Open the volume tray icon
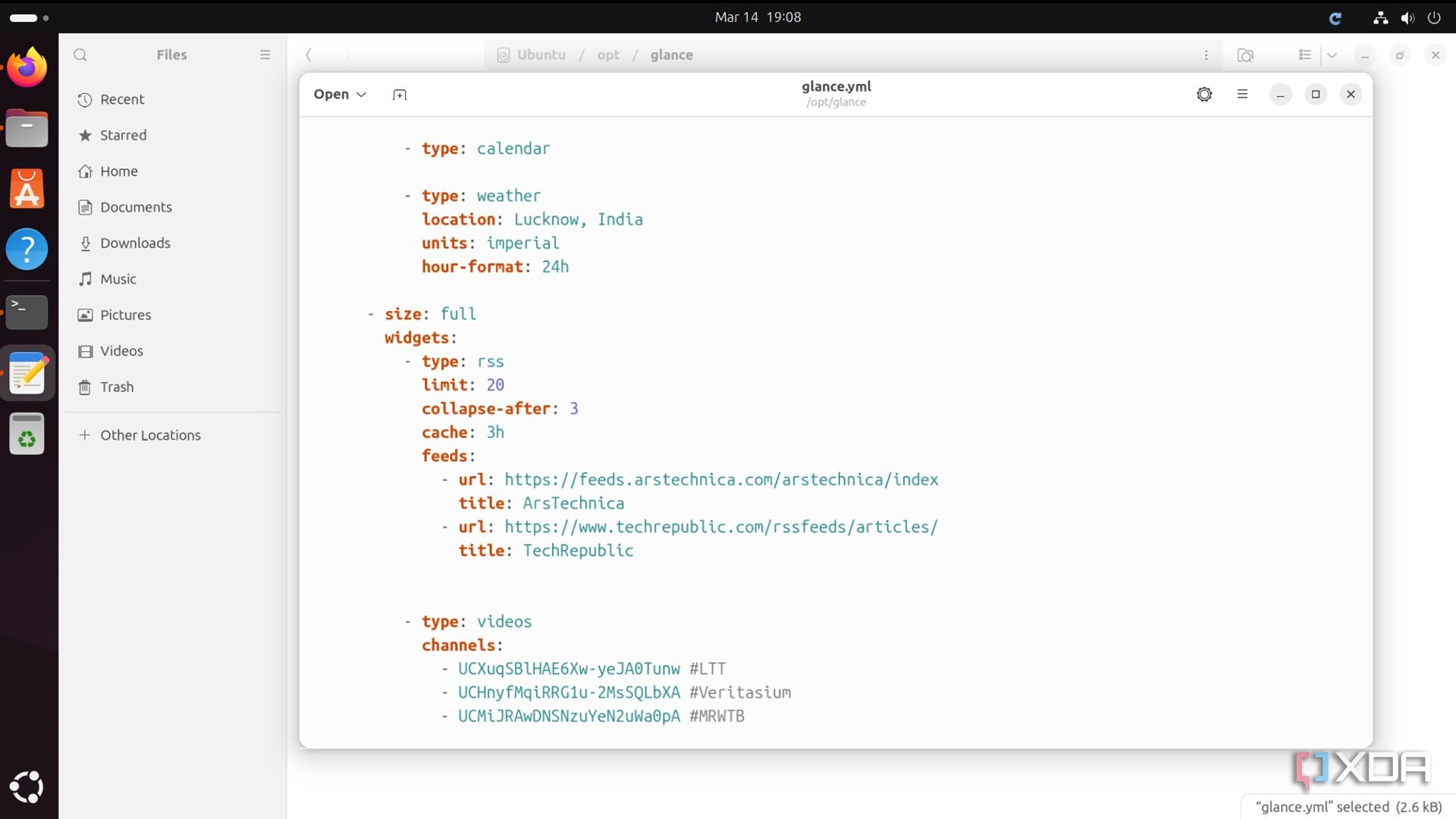The width and height of the screenshot is (1456, 819). (1407, 17)
